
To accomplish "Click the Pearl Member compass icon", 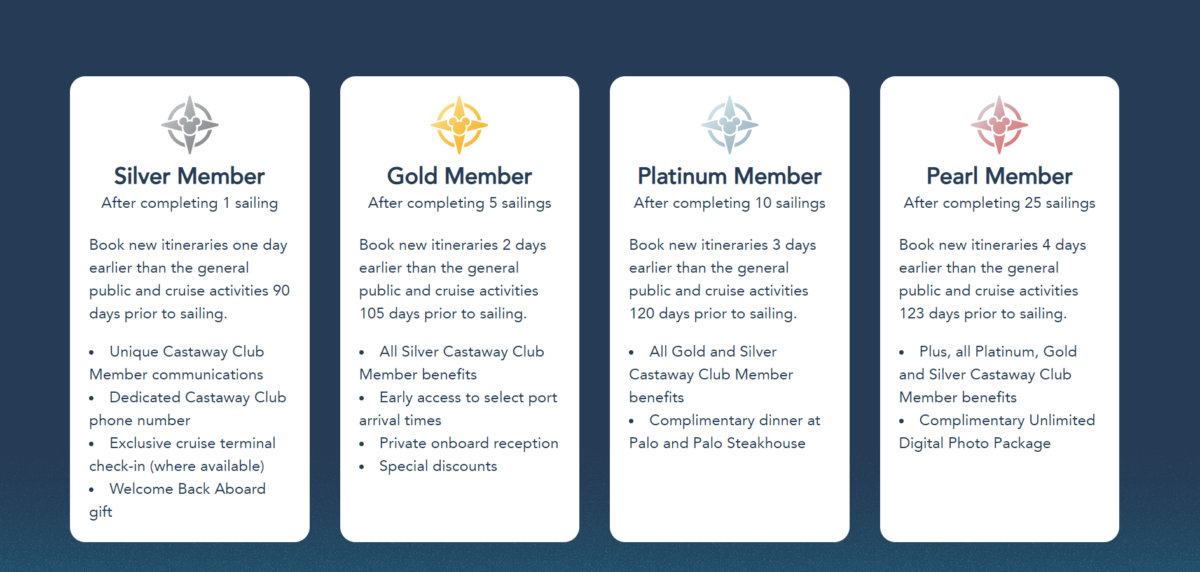I will [999, 125].
